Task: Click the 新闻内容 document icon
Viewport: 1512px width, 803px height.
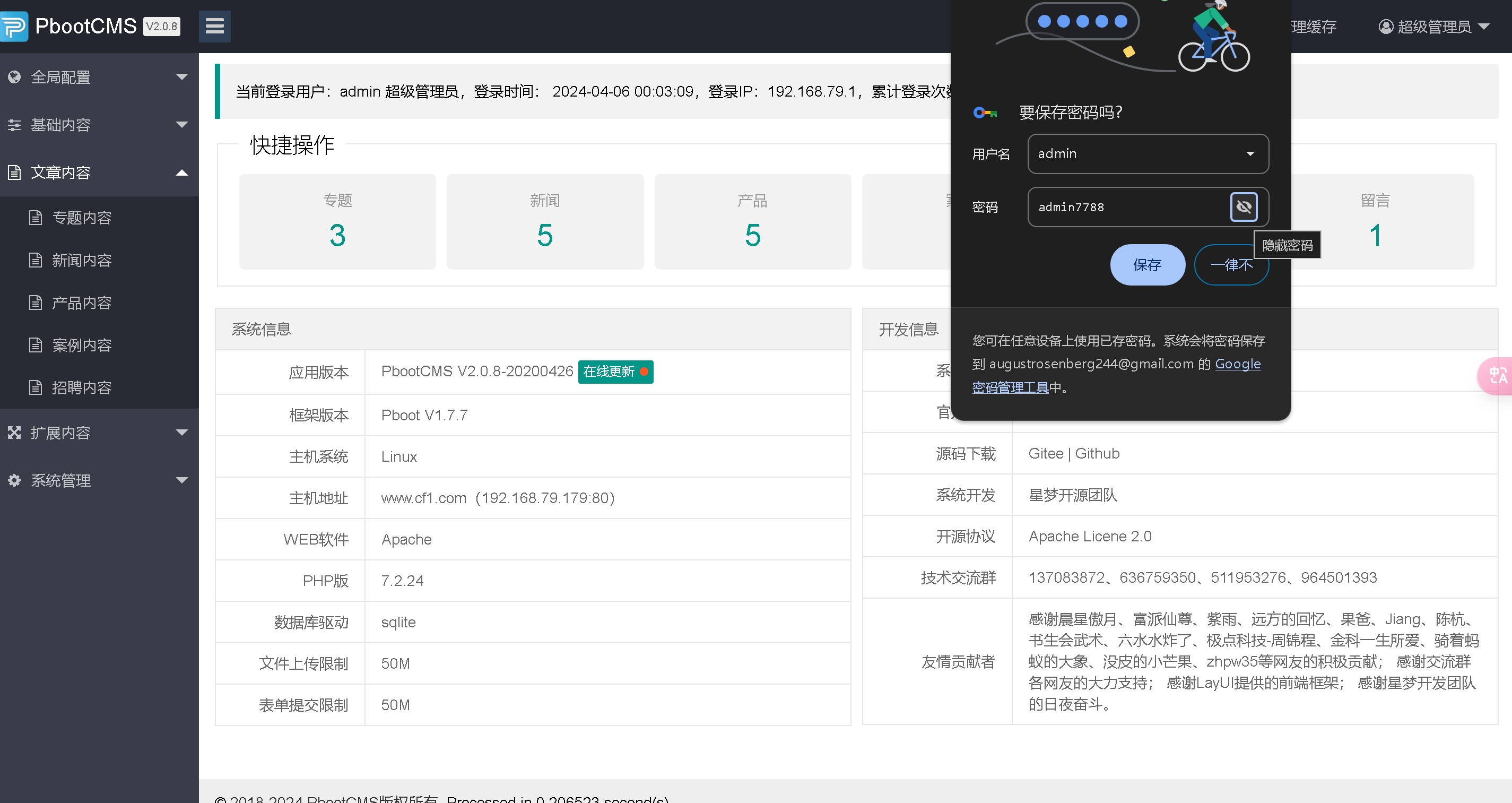Action: [x=36, y=260]
